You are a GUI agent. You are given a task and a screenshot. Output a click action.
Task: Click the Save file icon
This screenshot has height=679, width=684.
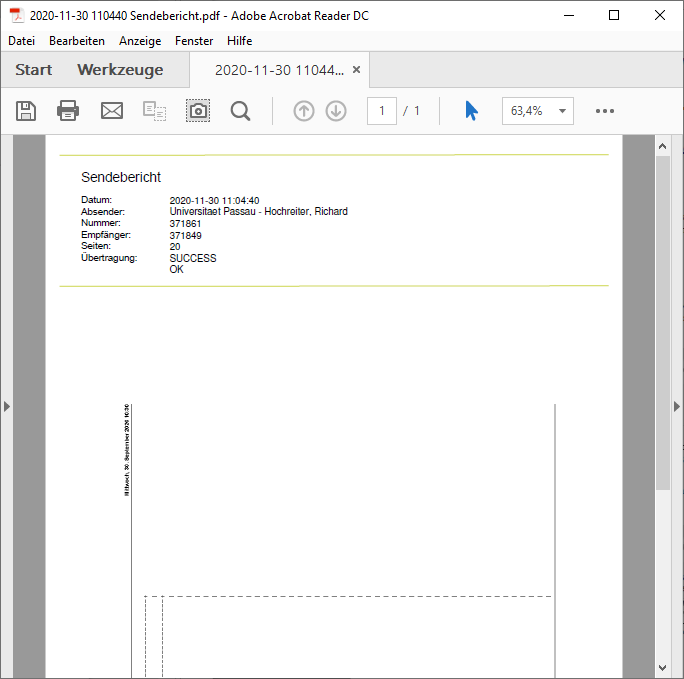coord(26,111)
